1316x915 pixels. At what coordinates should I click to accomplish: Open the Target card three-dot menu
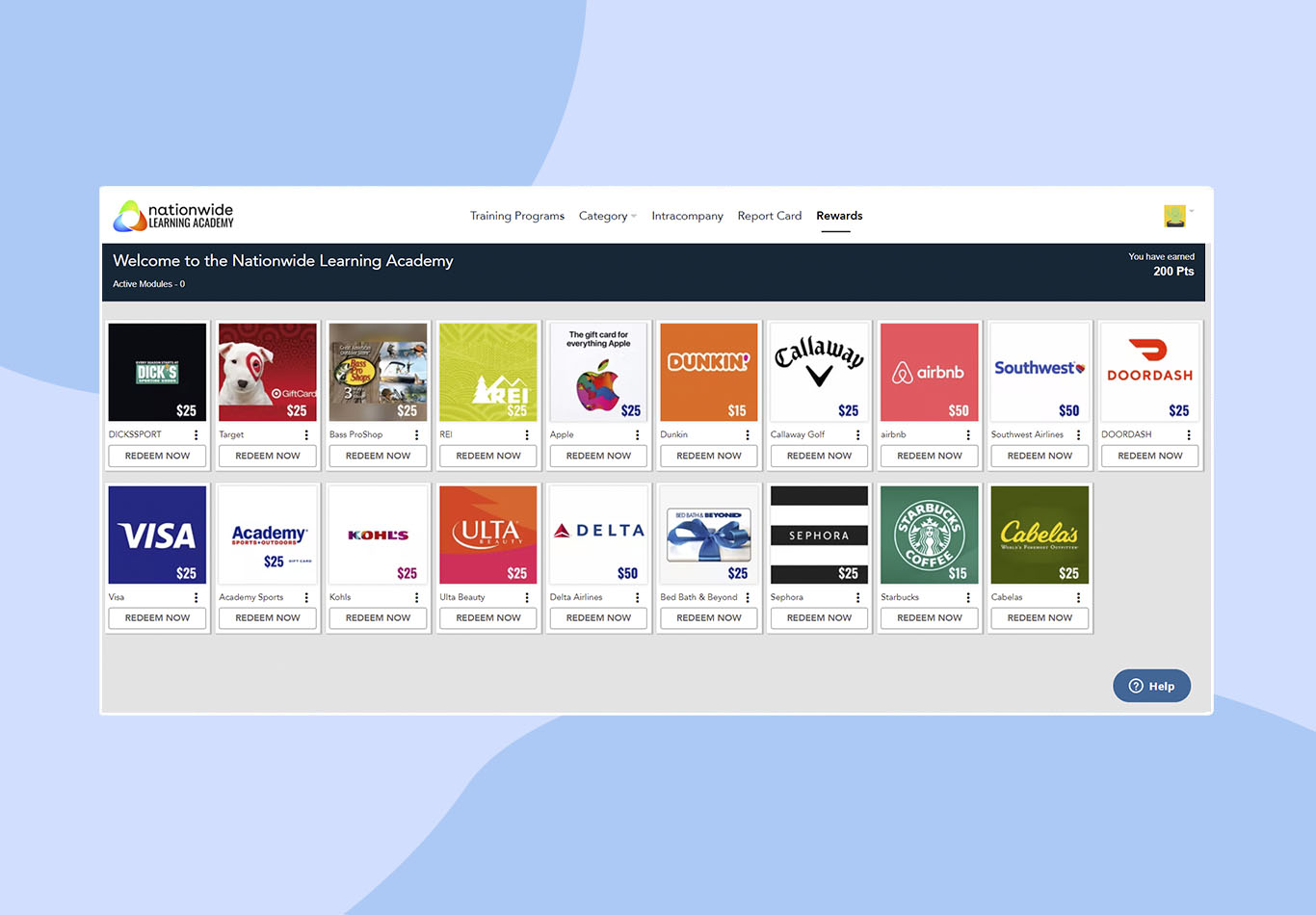click(x=306, y=435)
